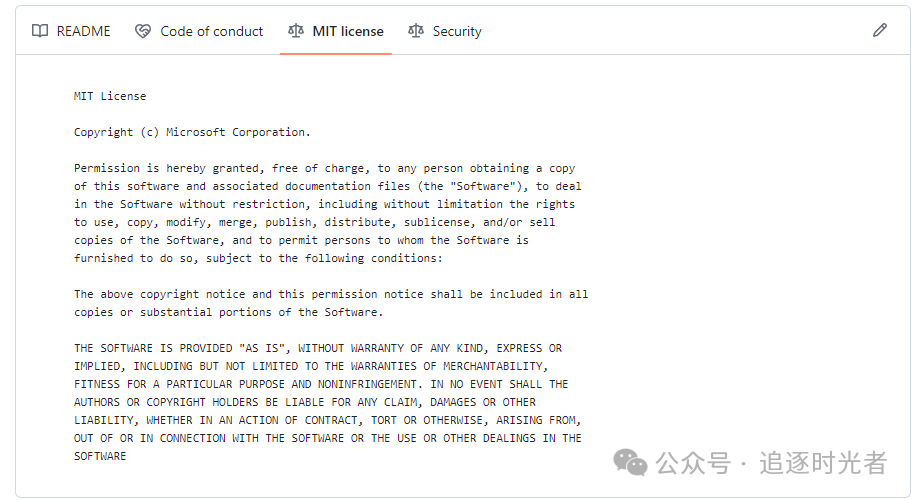Viewport: 917px width, 500px height.
Task: Select the MIT license tab label
Action: pos(348,31)
